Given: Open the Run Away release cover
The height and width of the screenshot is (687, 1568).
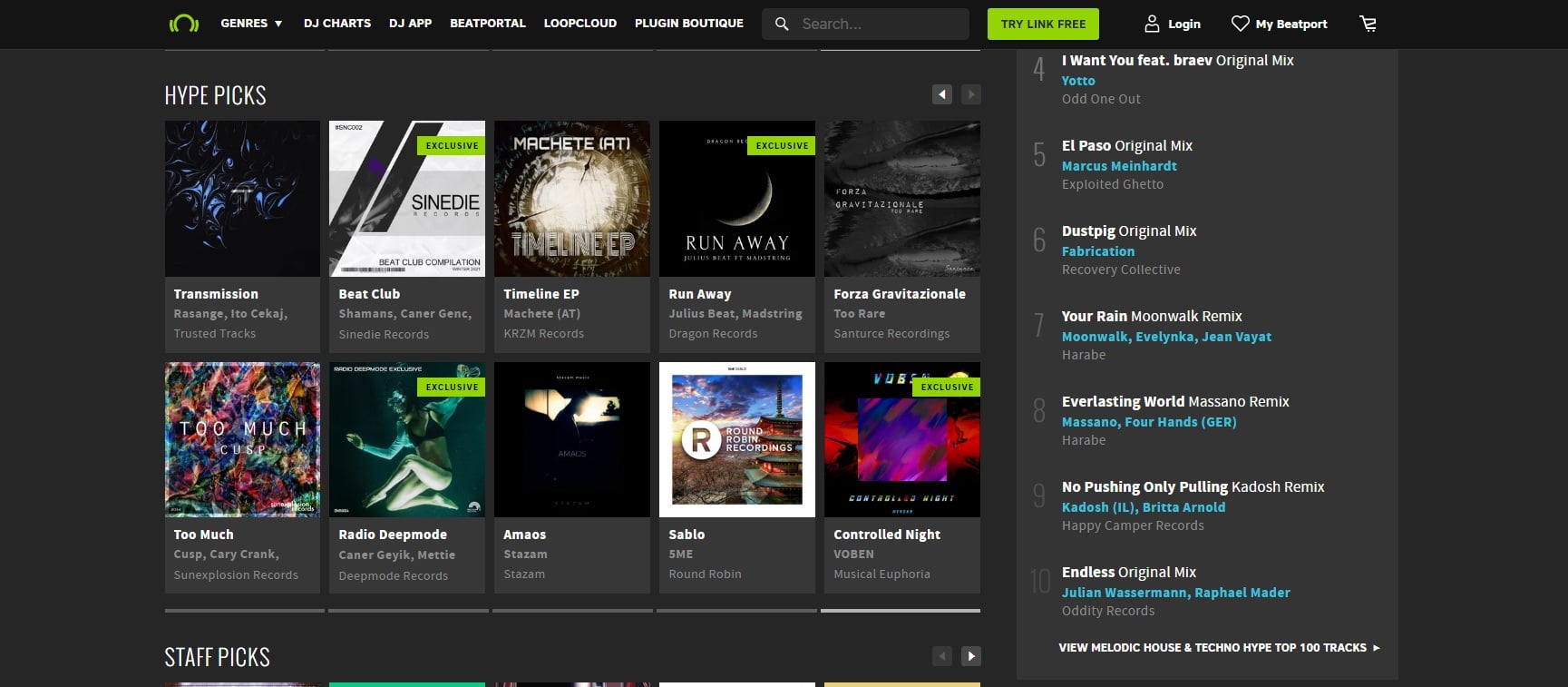Looking at the screenshot, I should point(737,199).
